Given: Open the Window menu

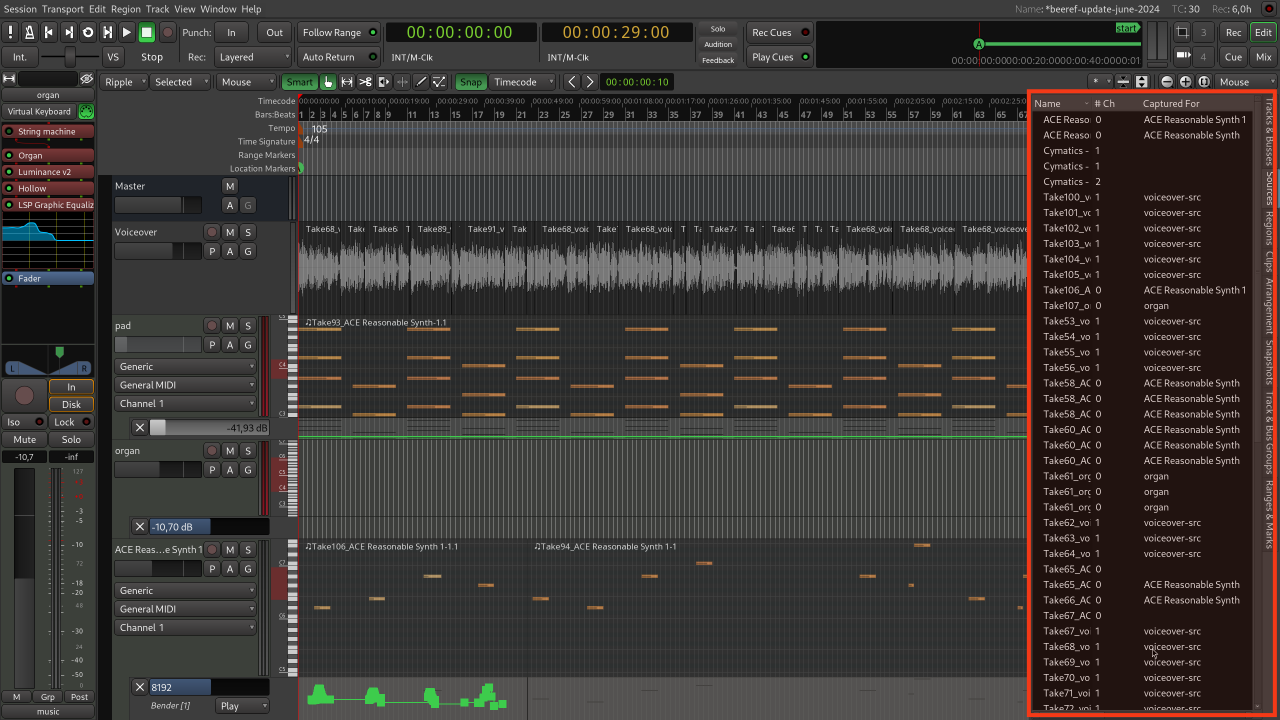Looking at the screenshot, I should tap(219, 9).
